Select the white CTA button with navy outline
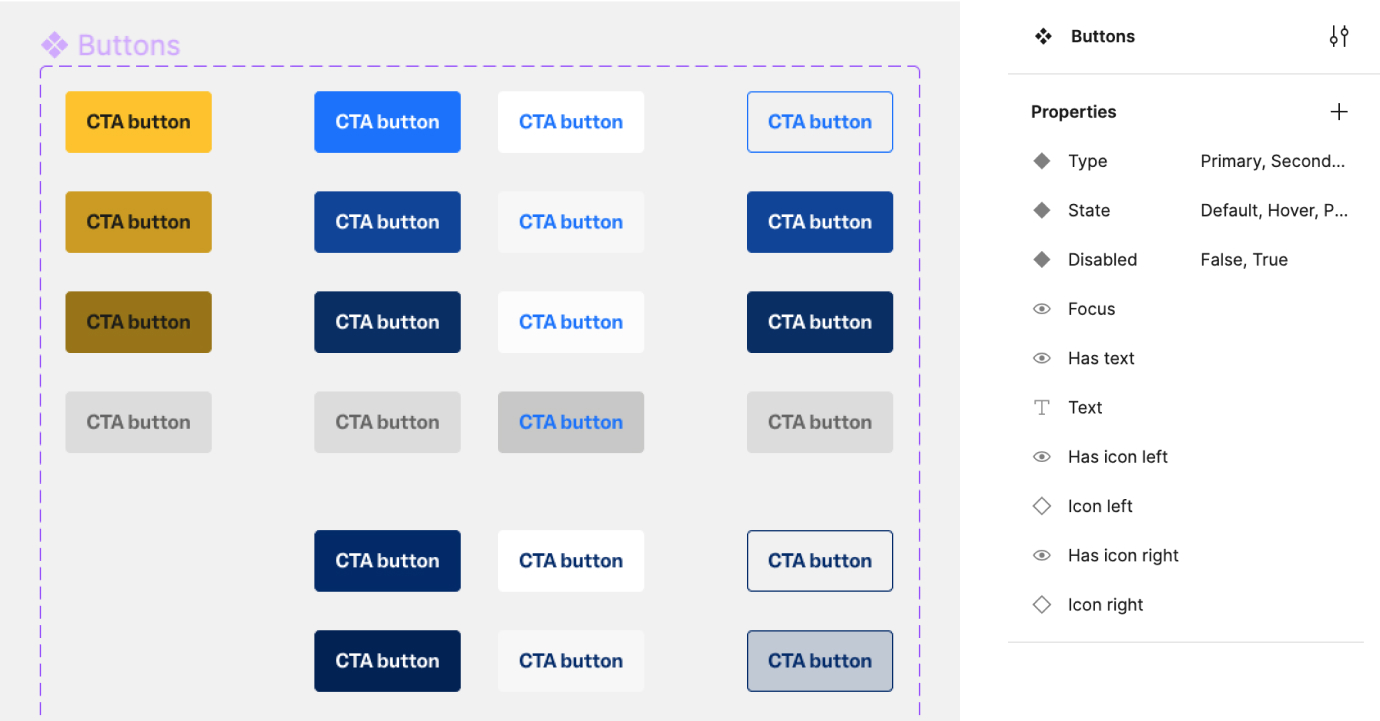Viewport: 1380px width, 721px height. click(x=820, y=561)
